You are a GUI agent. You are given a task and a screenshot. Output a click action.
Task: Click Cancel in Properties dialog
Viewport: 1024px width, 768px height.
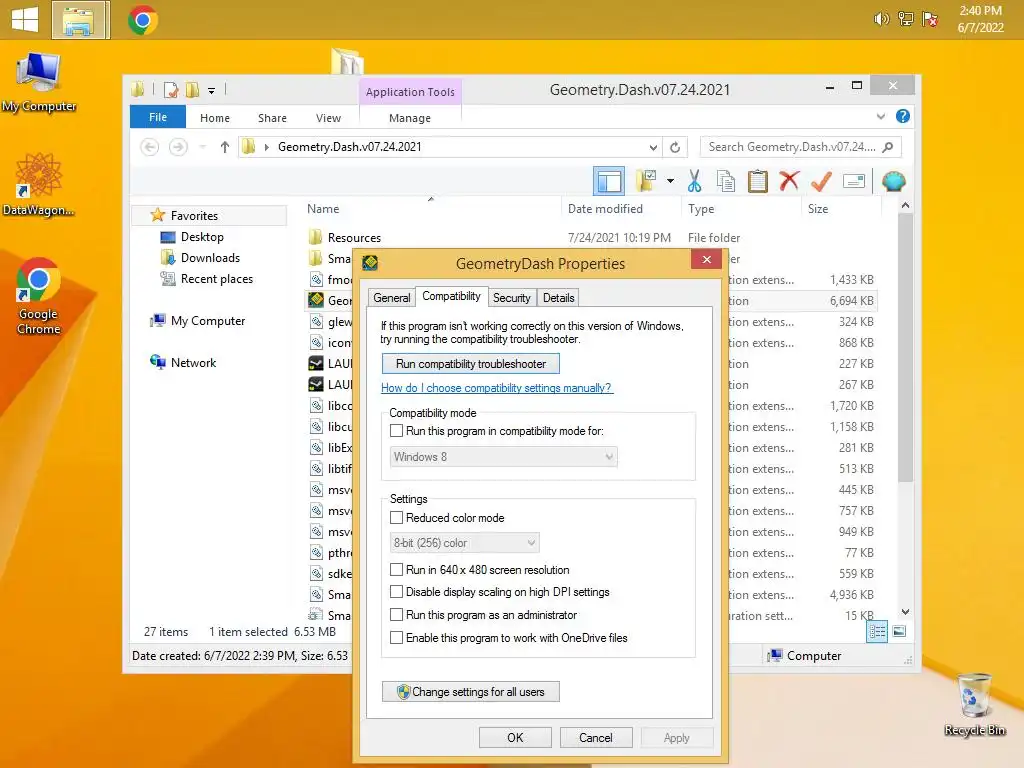tap(596, 737)
